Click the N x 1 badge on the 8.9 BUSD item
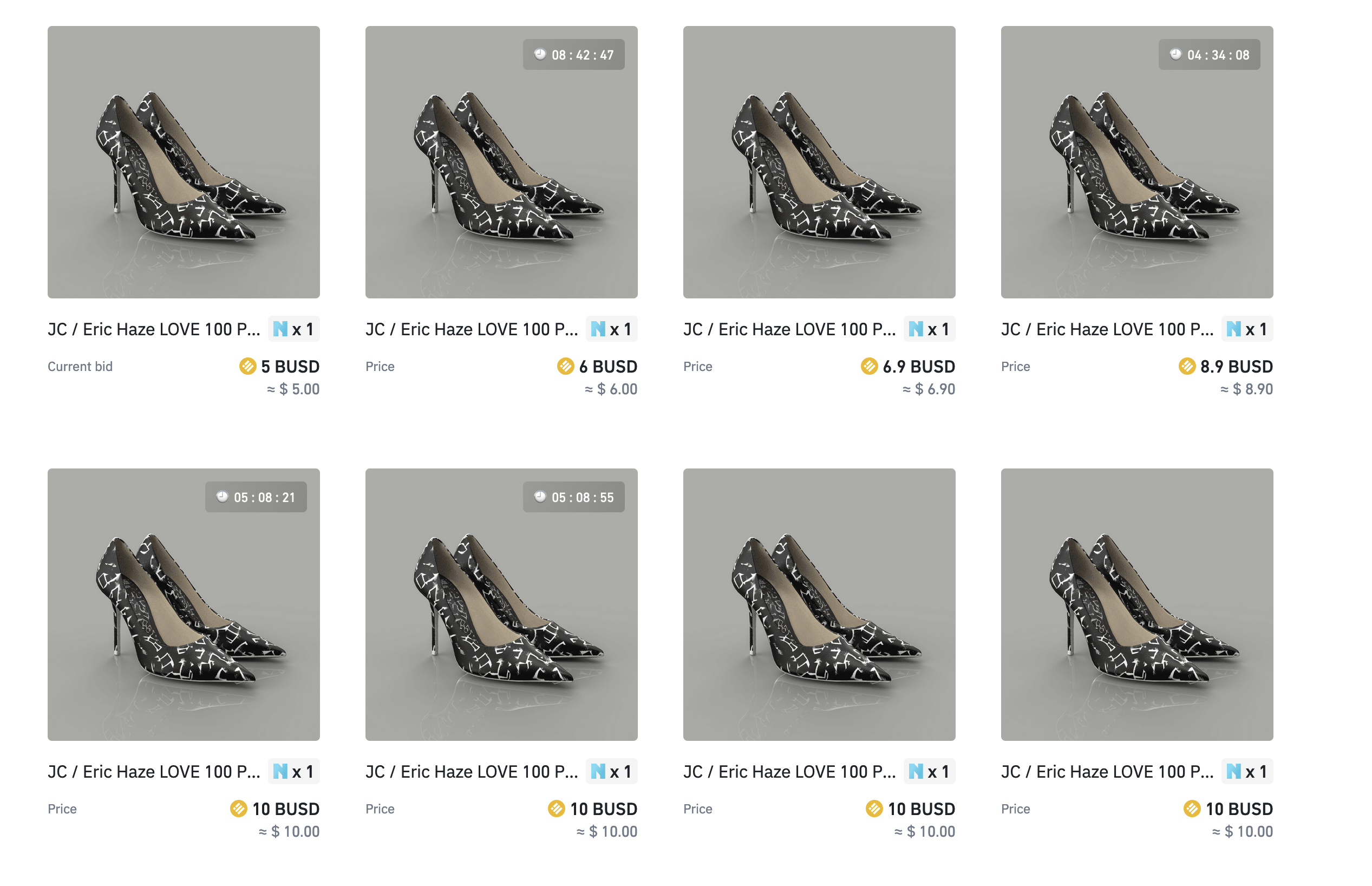The height and width of the screenshot is (886, 1372). (x=1247, y=329)
